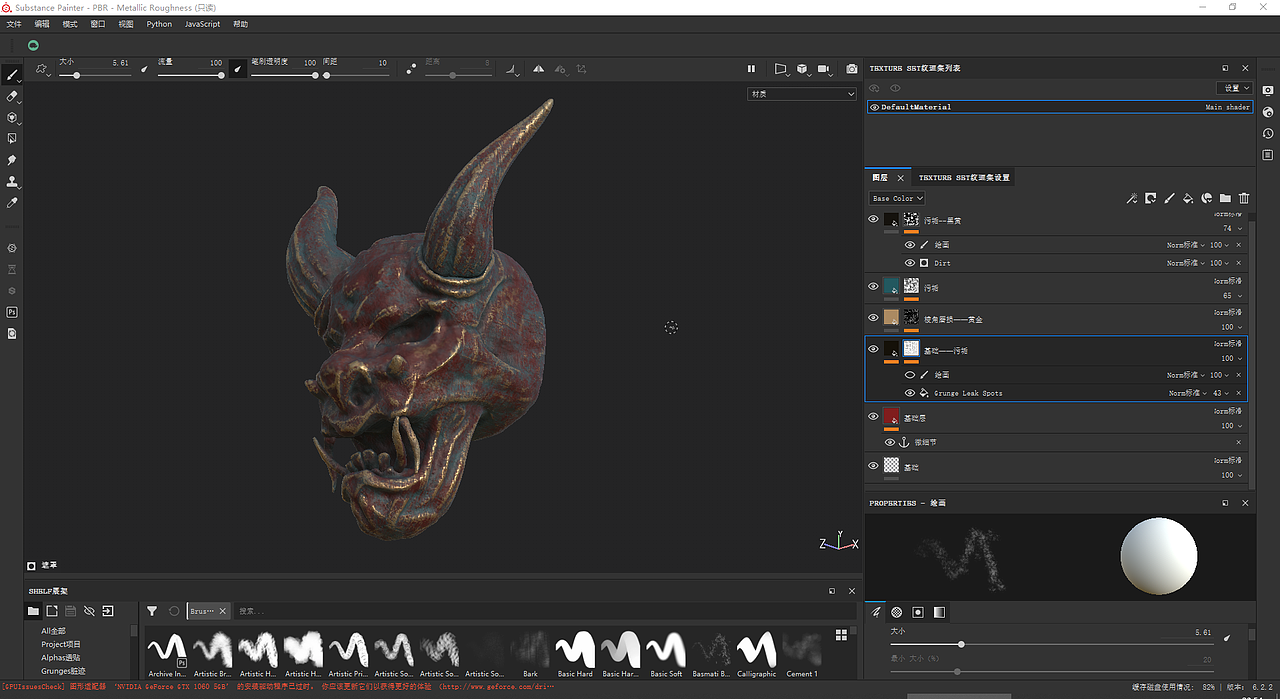
Task: Hide the Dirt effect layer
Action: pos(910,263)
